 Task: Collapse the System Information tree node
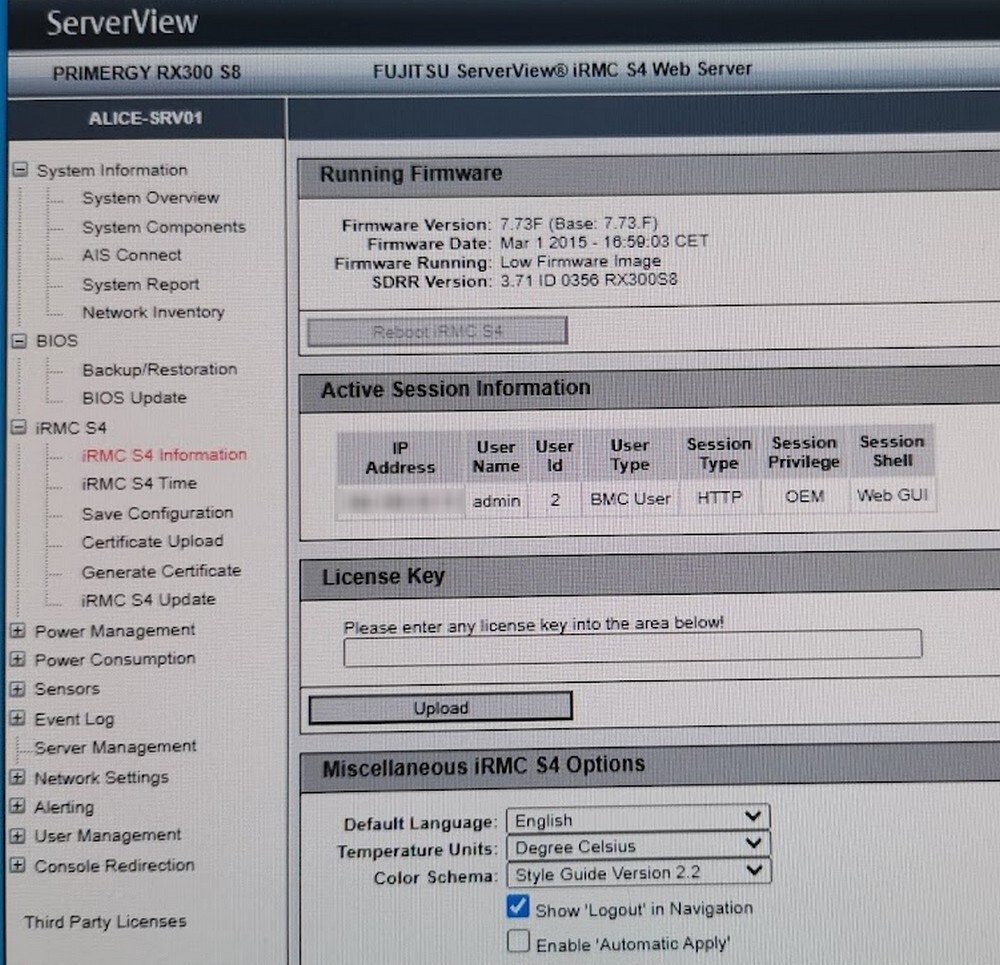pyautogui.click(x=20, y=170)
